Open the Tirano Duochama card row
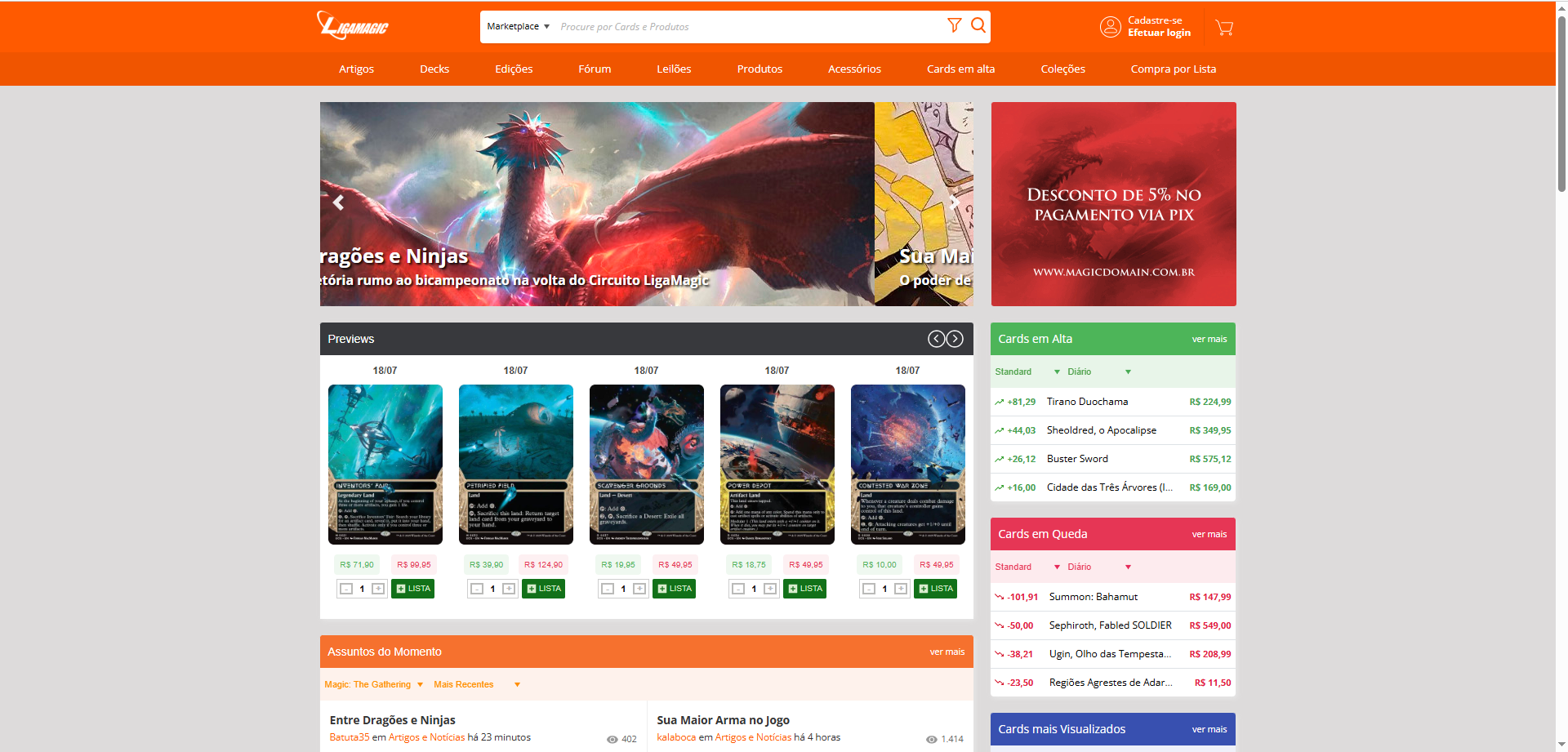Viewport: 1568px width, 752px height. pos(1112,402)
